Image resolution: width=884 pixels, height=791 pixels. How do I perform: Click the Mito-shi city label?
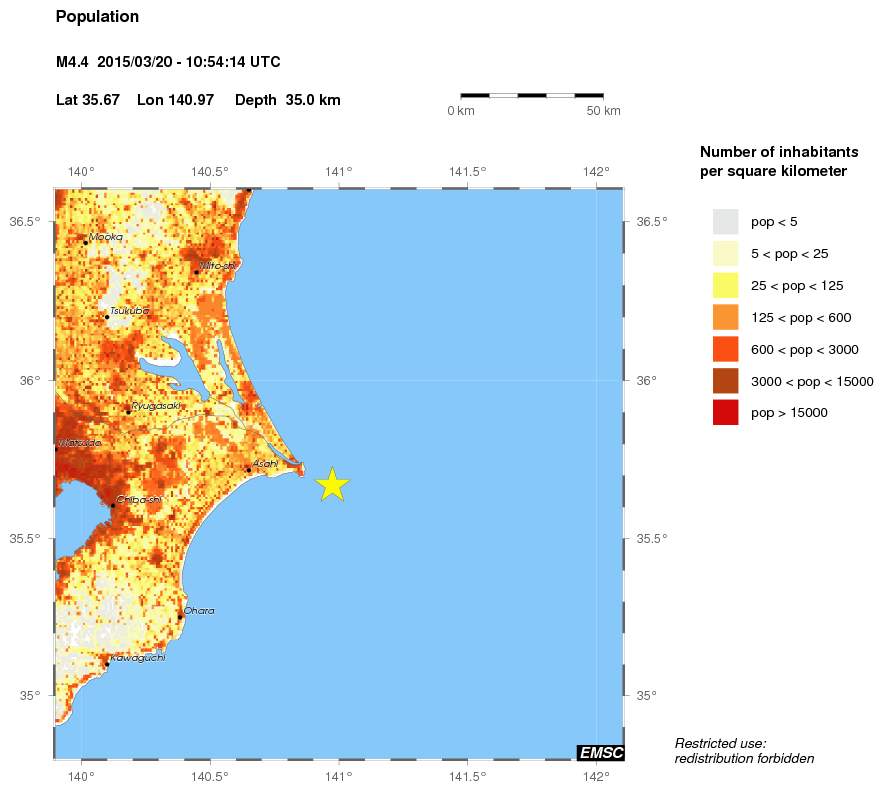(217, 265)
